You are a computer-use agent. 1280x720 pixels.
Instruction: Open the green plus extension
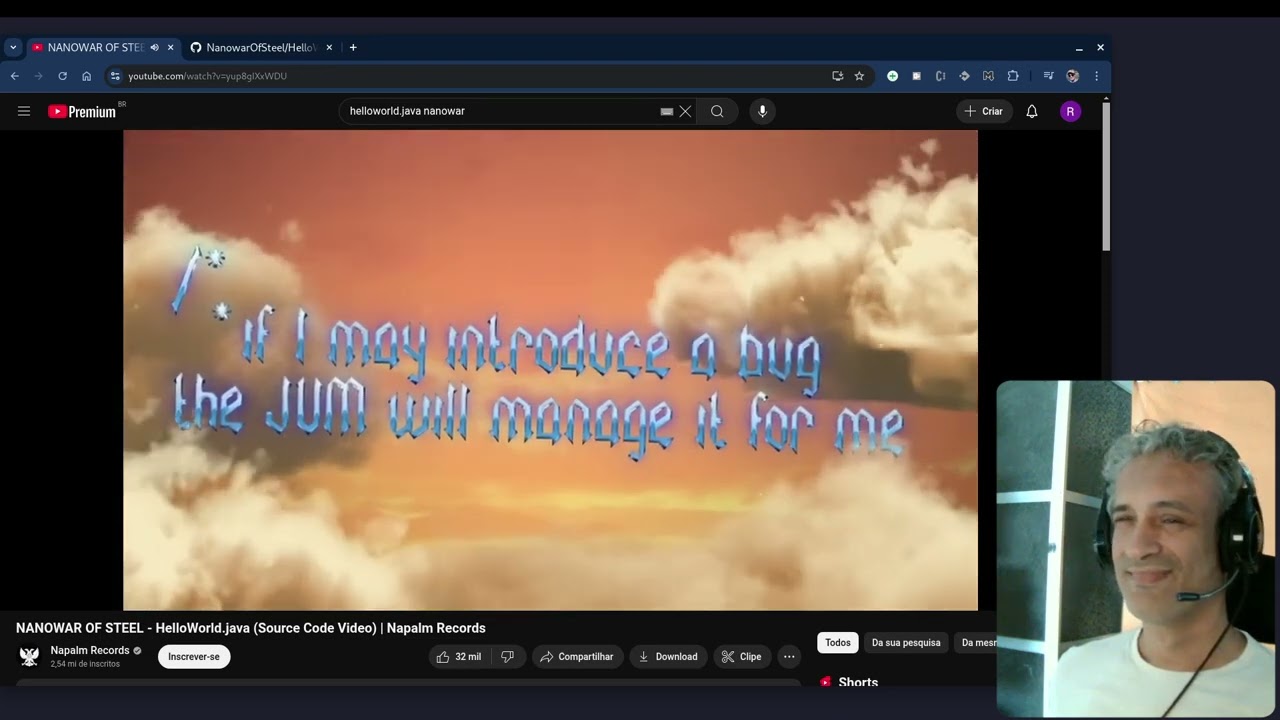coord(892,76)
